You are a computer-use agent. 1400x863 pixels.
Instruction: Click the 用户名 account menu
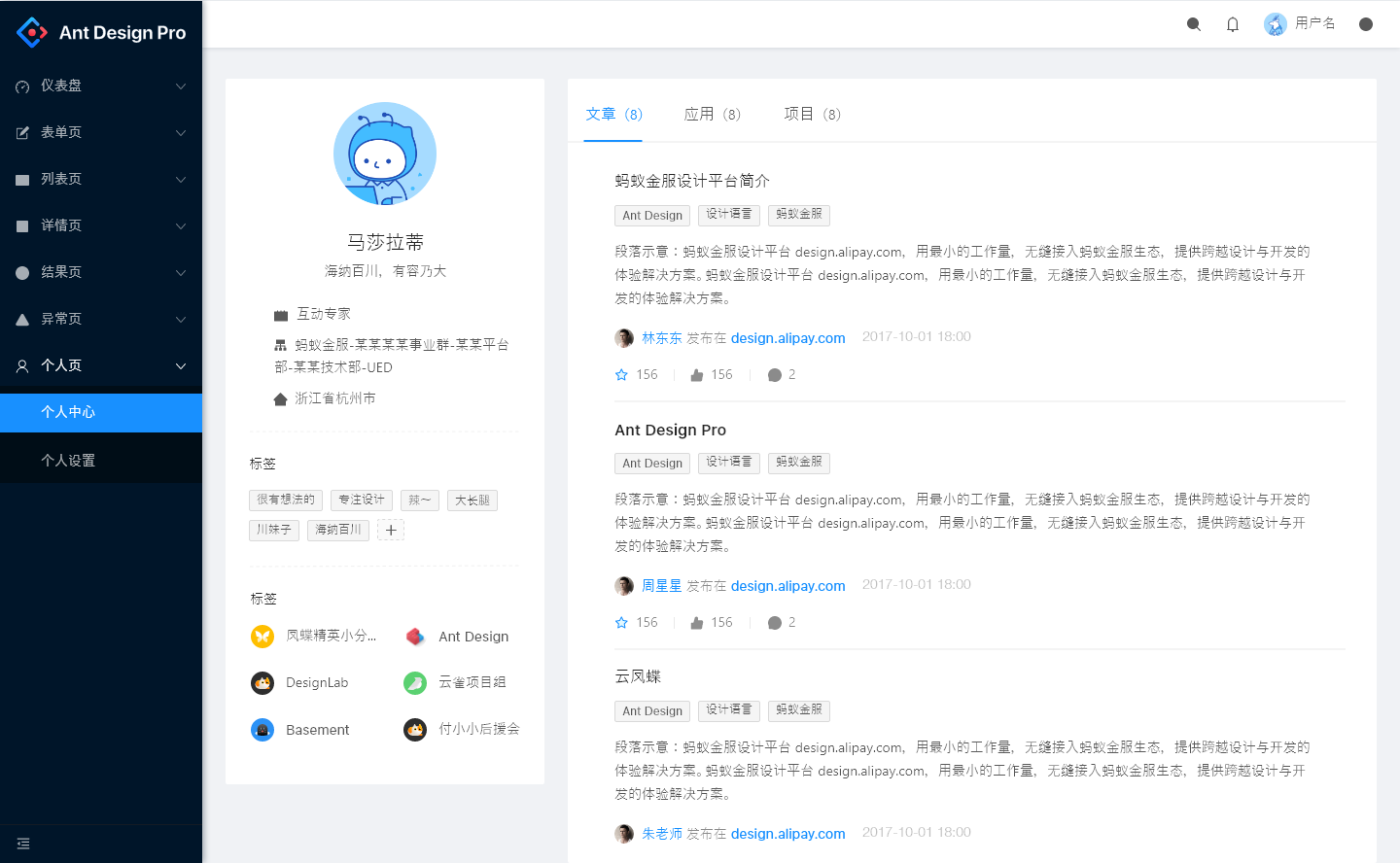pyautogui.click(x=1300, y=24)
